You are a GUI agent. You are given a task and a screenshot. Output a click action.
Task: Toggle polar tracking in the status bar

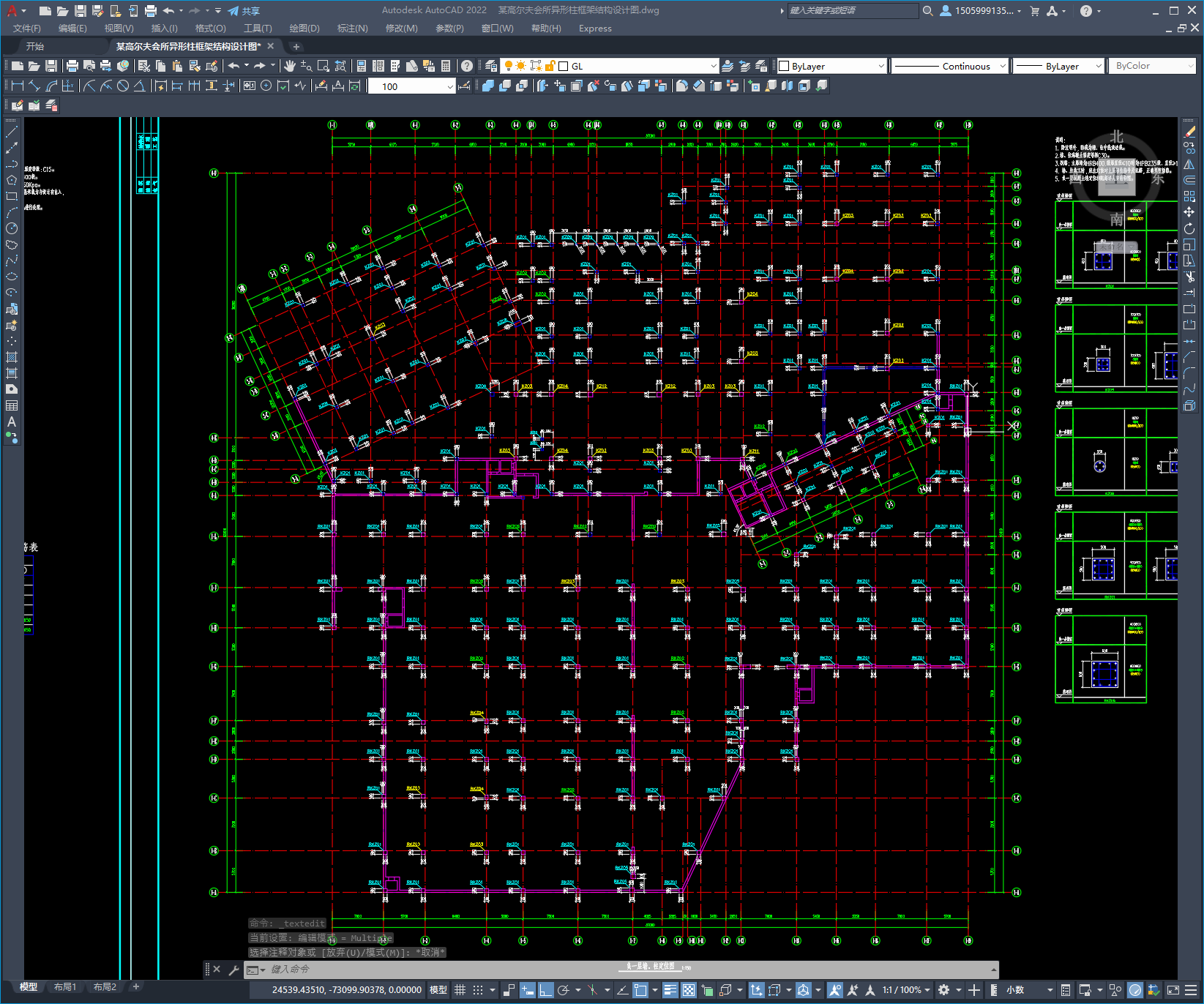563,990
